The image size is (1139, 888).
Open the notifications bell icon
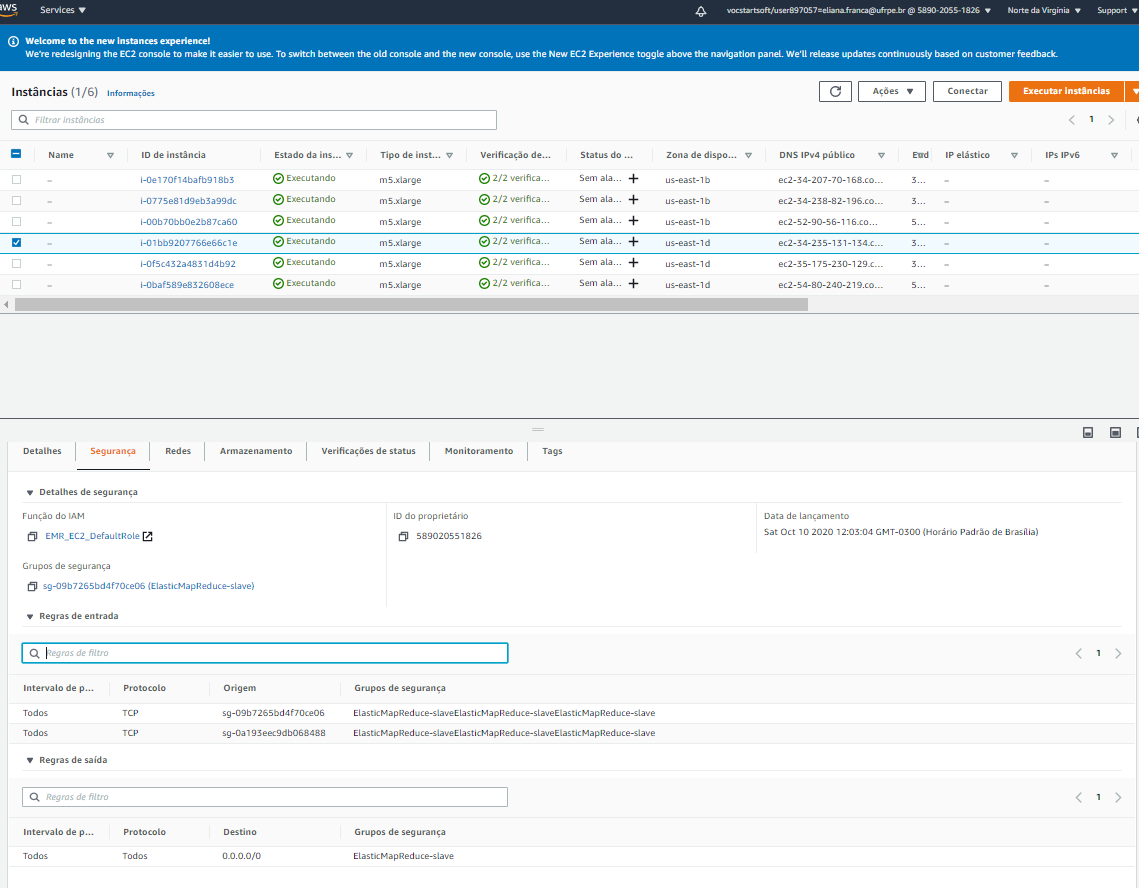(x=702, y=10)
